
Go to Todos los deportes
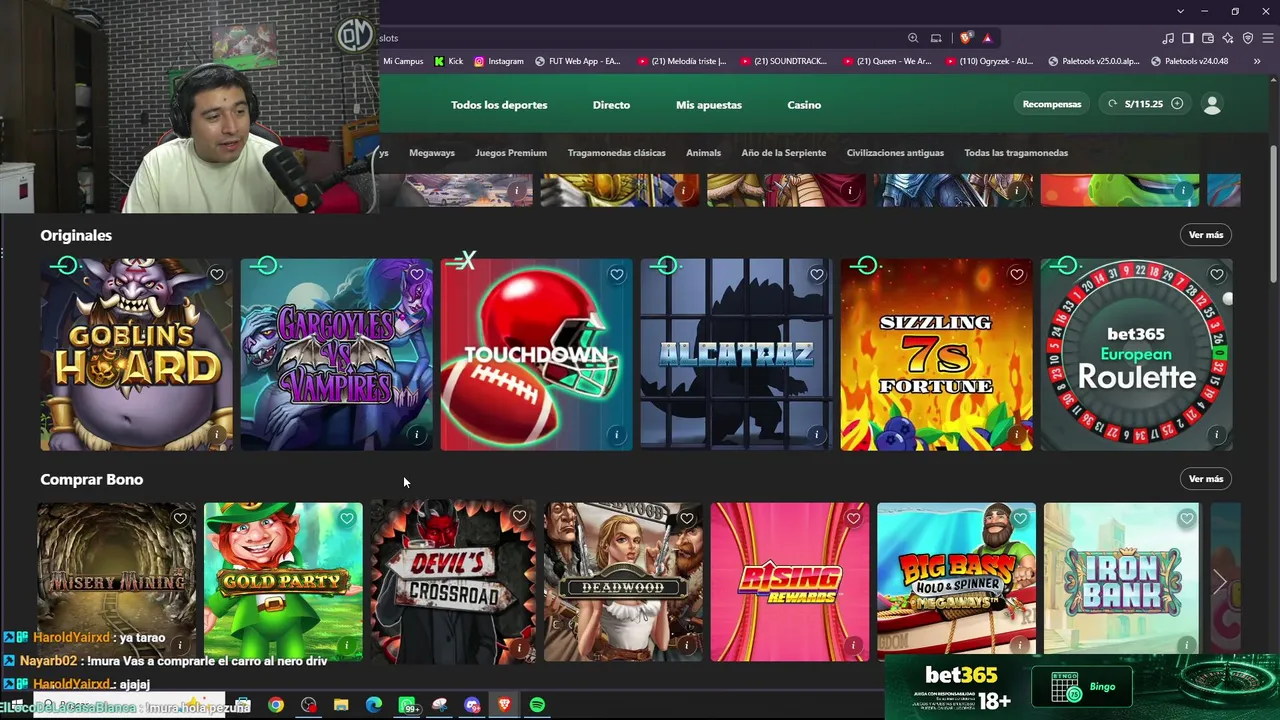click(499, 105)
